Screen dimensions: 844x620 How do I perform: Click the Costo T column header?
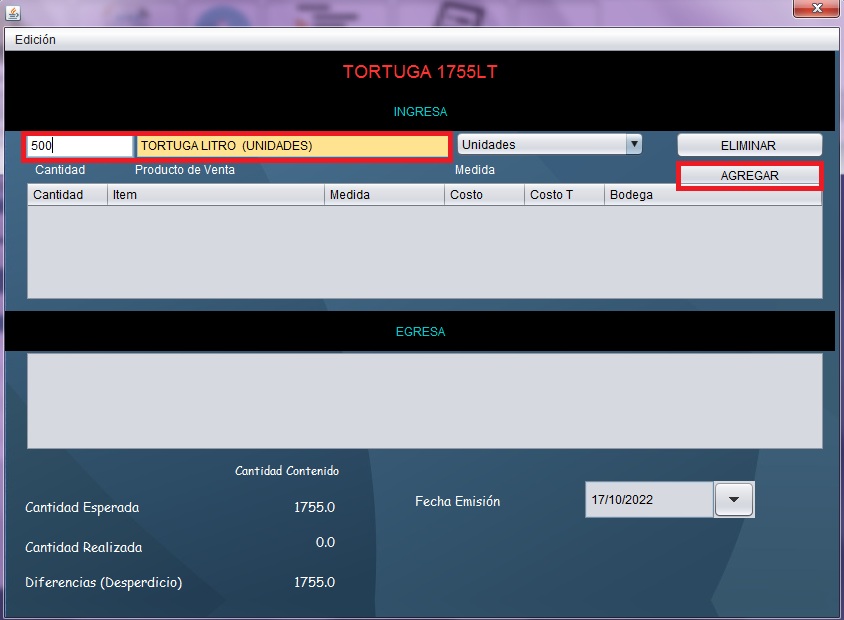[564, 195]
